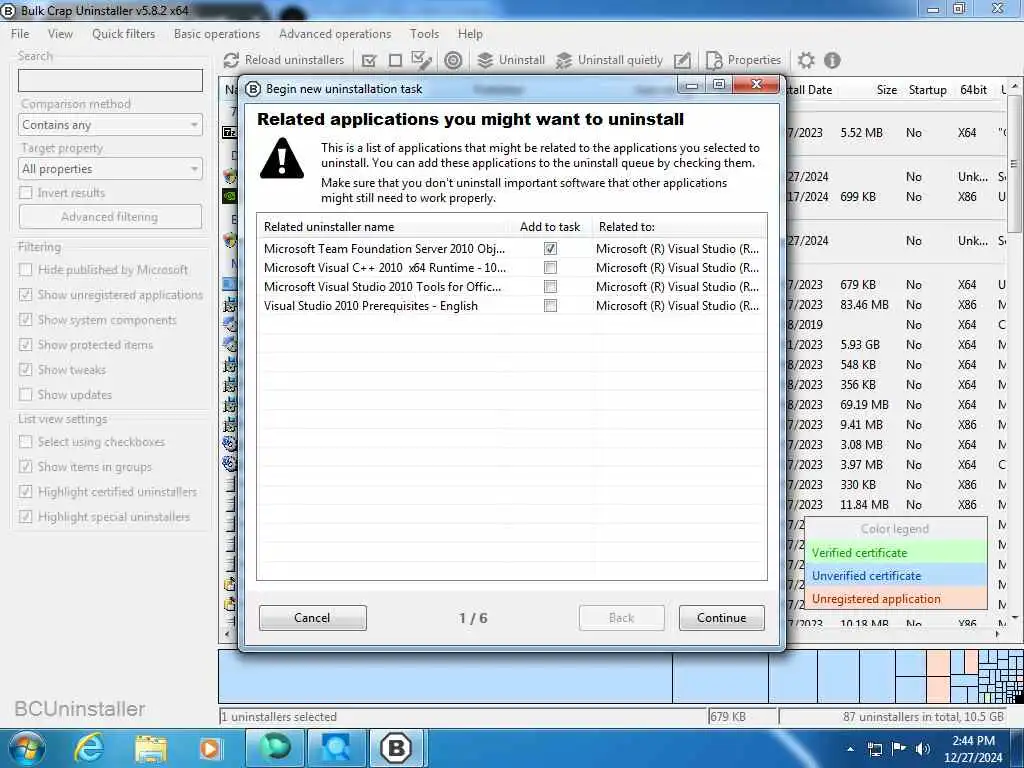Check Visual Studio 2010 Tools for Office box

click(551, 287)
